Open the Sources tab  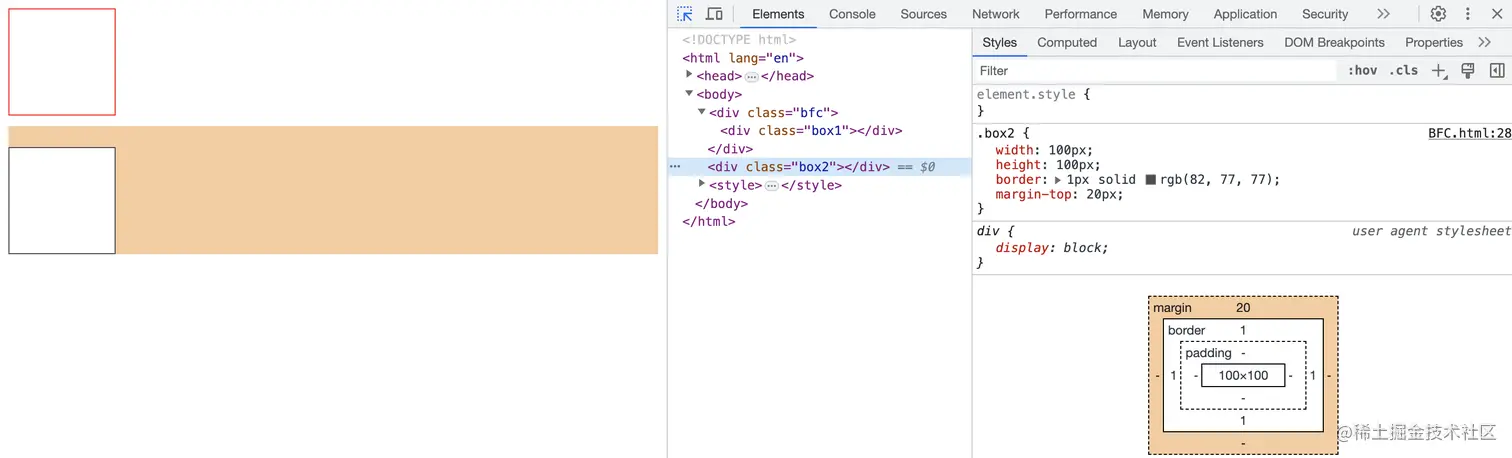[x=923, y=14]
